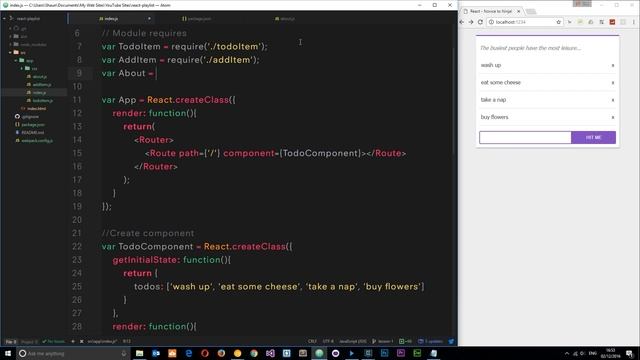Click the Chrome back arrow
The width and height of the screenshot is (640, 360).
[x=462, y=22]
